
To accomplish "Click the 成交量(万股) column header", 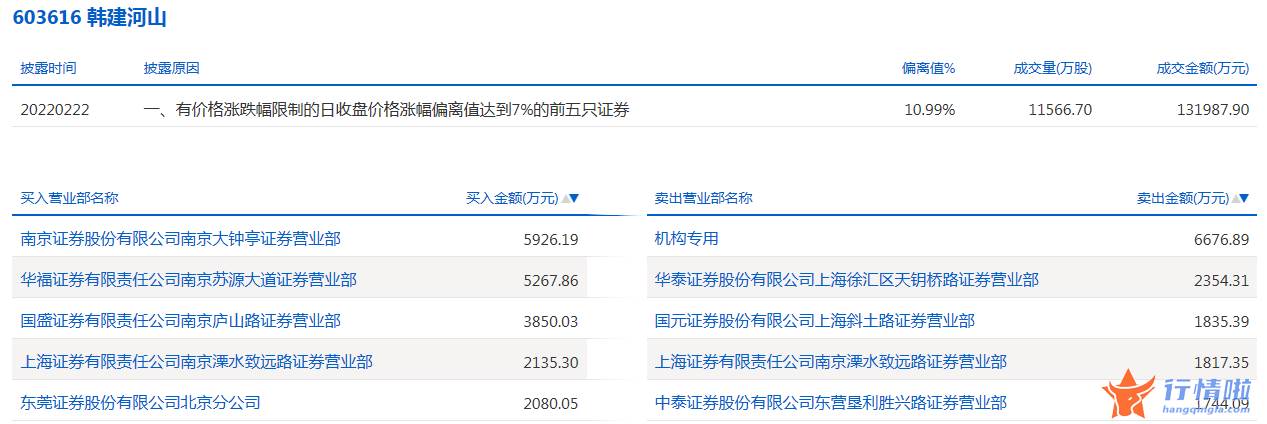I will (x=1052, y=68).
